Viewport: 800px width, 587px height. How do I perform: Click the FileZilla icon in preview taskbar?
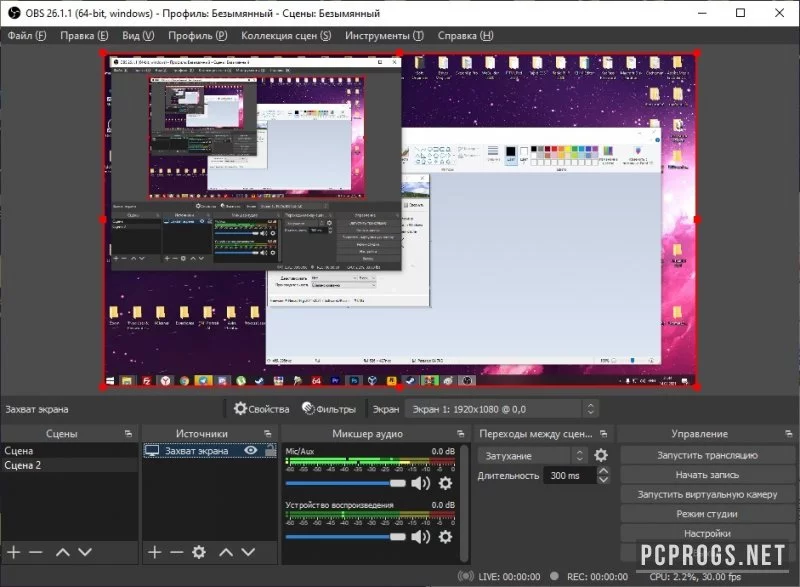(146, 380)
